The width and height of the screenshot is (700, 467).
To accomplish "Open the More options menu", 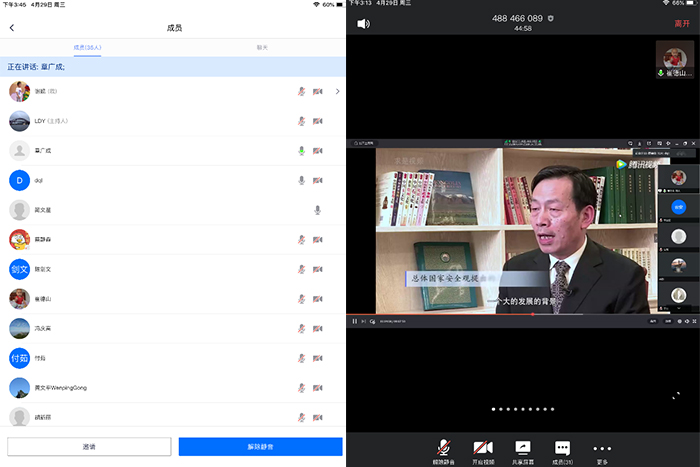I will (601, 451).
